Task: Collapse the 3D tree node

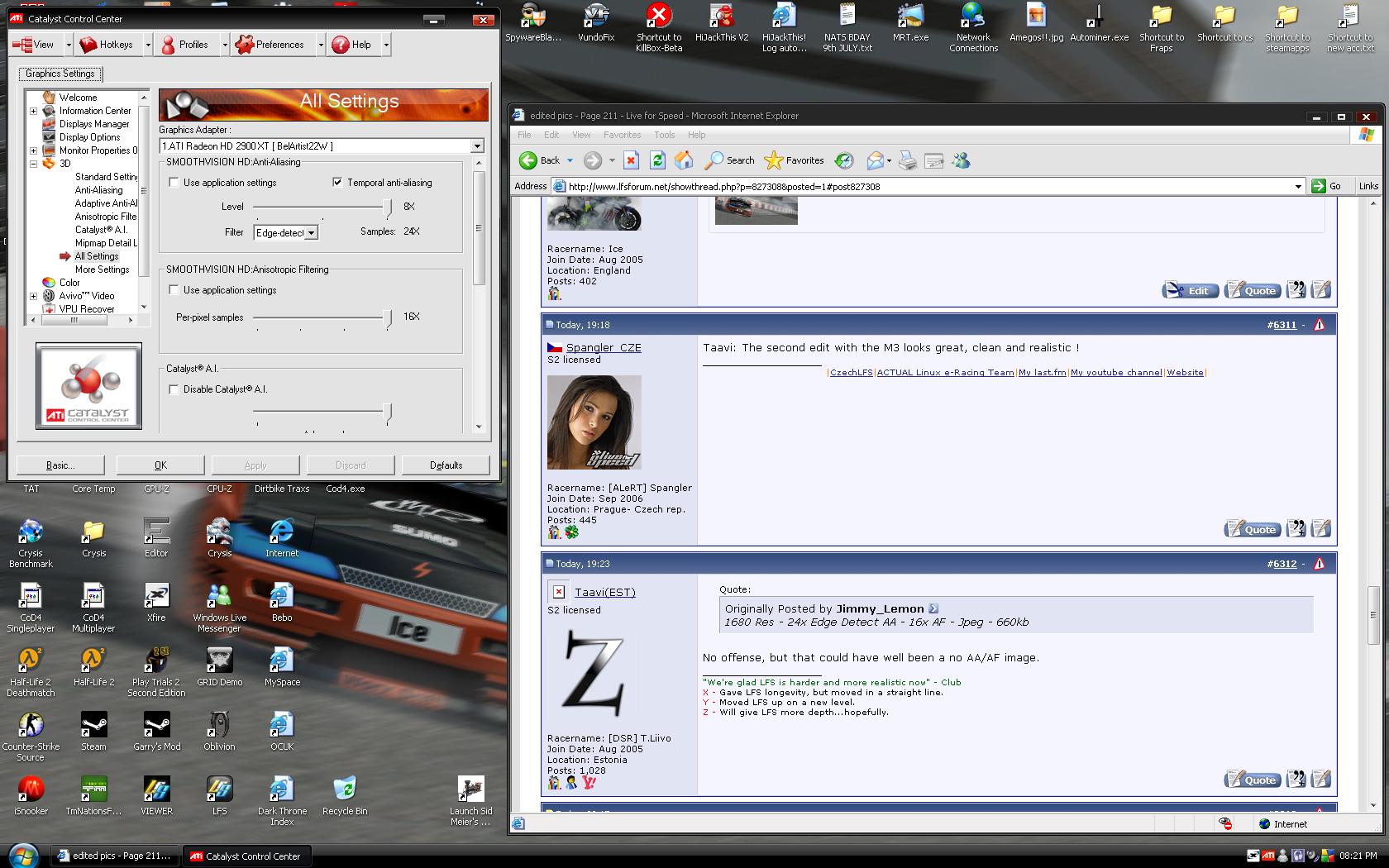Action: pos(34,164)
